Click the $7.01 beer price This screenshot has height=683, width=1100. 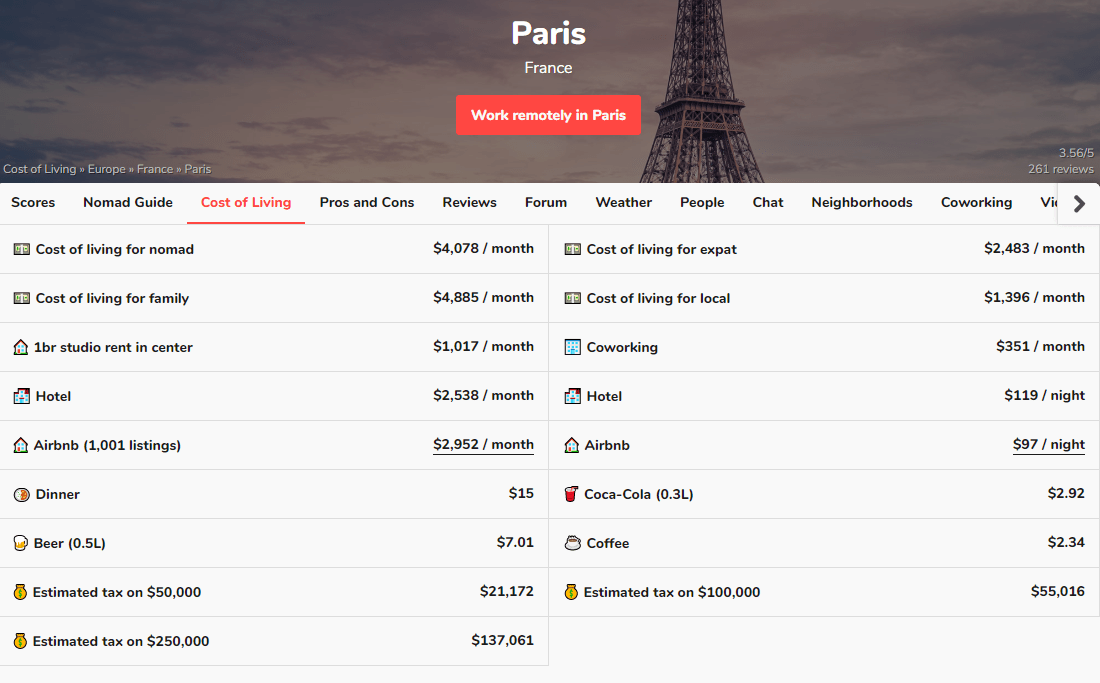click(x=515, y=543)
